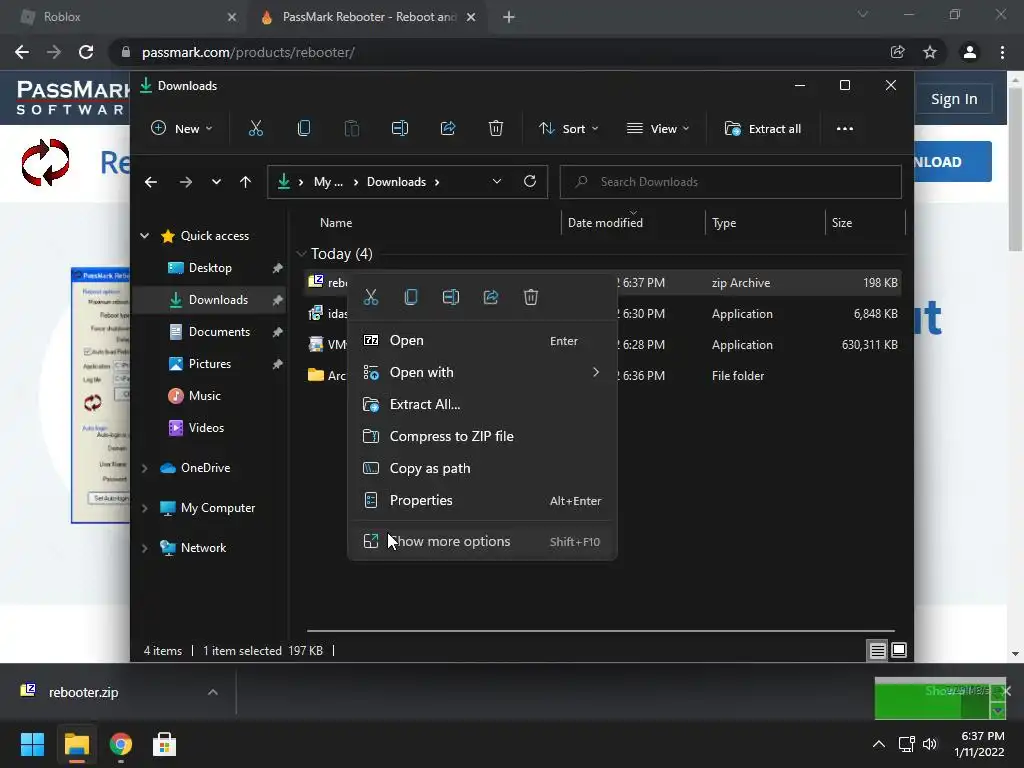The width and height of the screenshot is (1024, 768).
Task: Open the New item dropdown
Action: pos(182,129)
